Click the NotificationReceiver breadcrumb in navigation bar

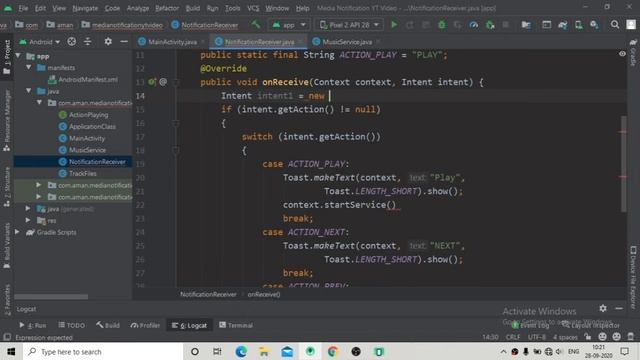click(204, 25)
